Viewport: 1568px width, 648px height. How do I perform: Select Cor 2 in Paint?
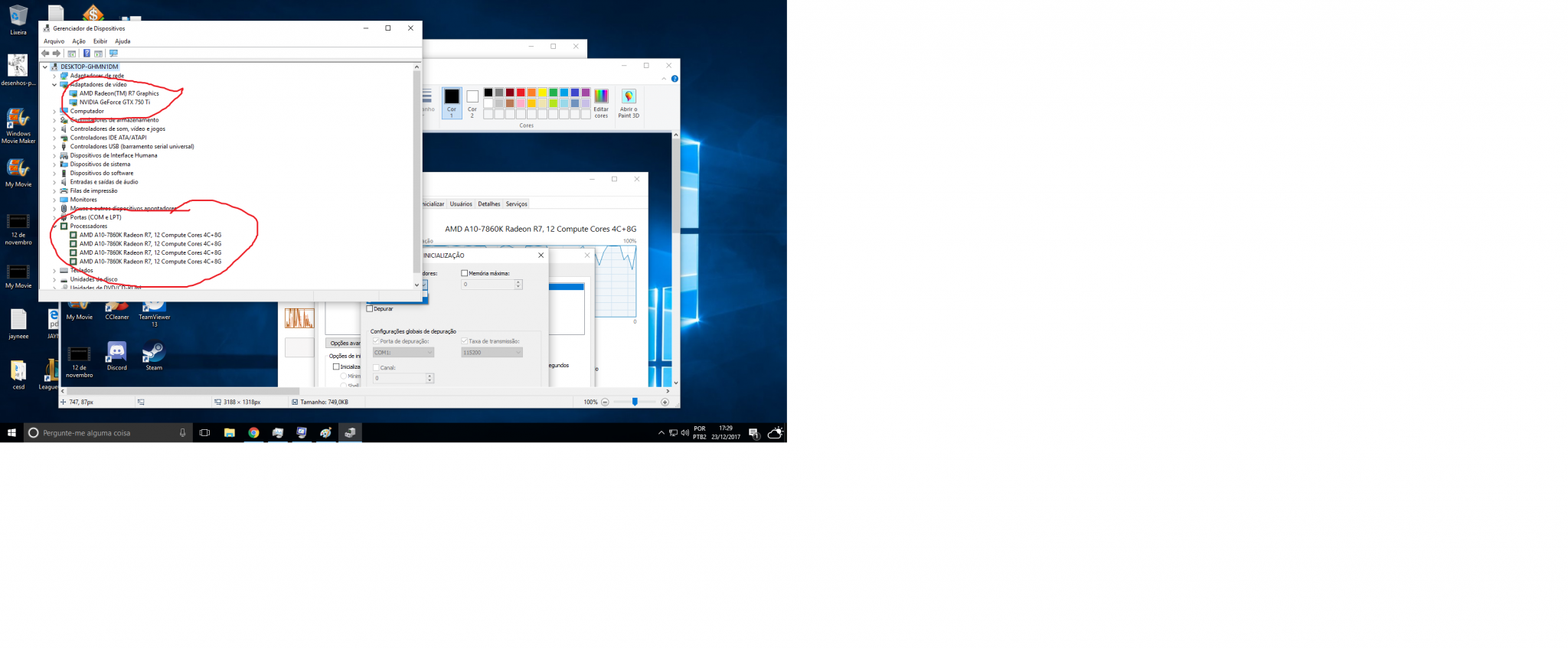[x=472, y=103]
